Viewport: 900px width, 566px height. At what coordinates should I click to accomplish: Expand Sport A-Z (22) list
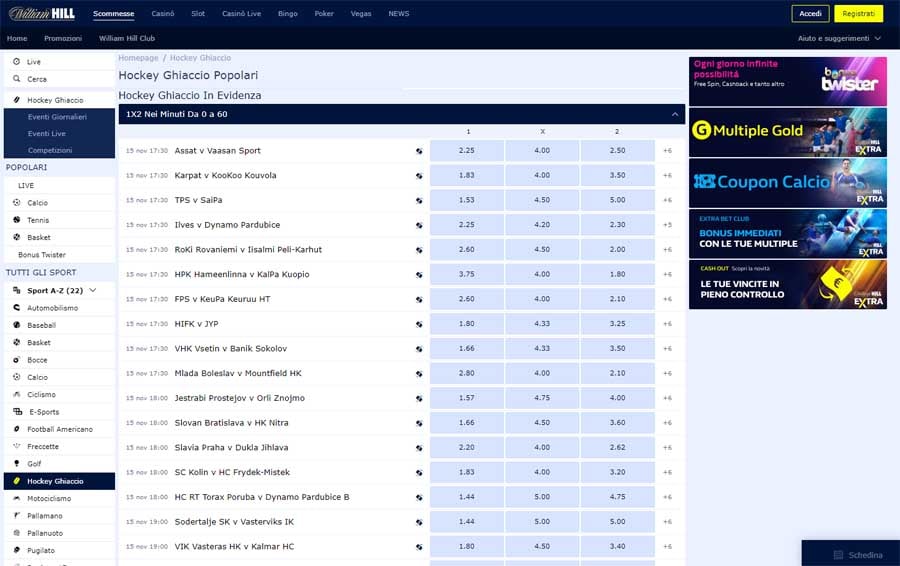pyautogui.click(x=93, y=290)
